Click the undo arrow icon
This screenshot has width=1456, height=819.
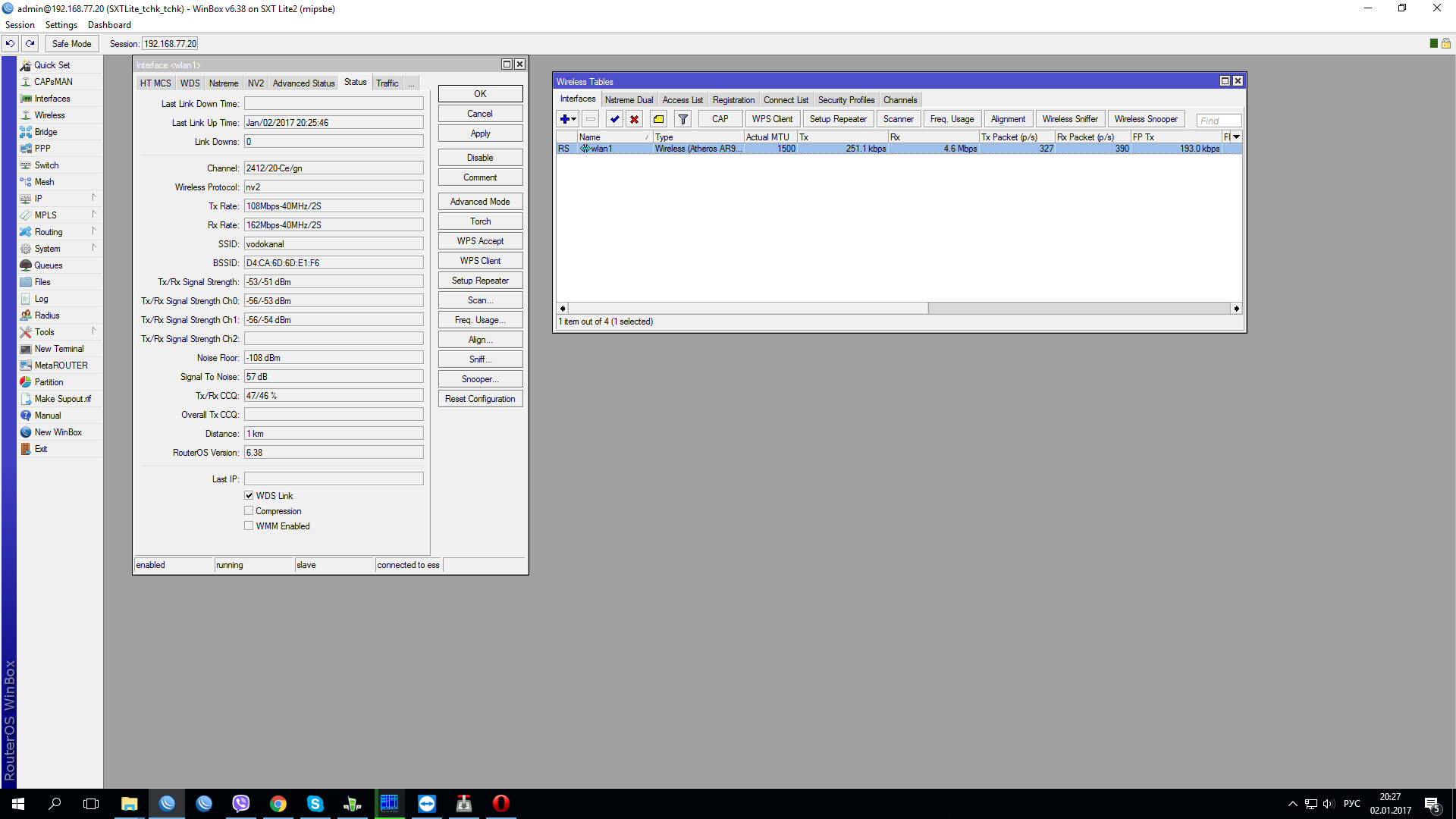[x=11, y=43]
